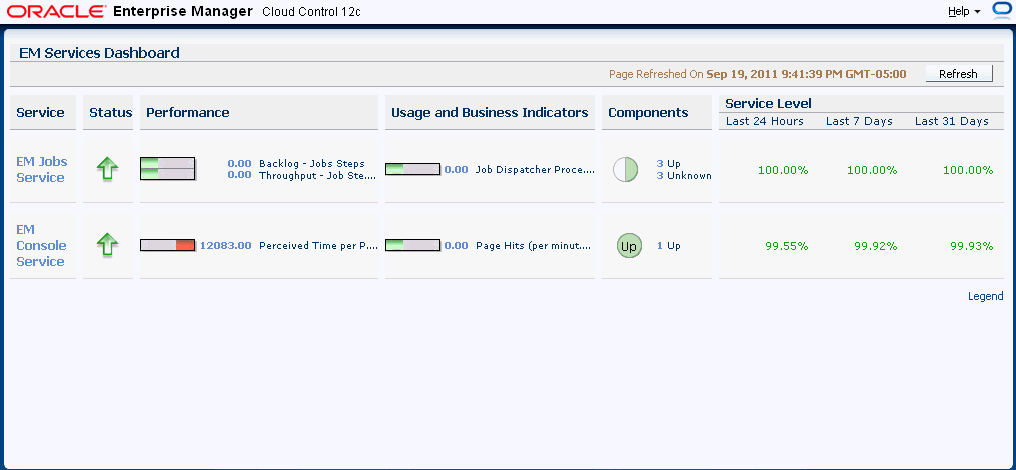Image resolution: width=1016 pixels, height=470 pixels.
Task: Click the Service column header
Action: click(40, 112)
